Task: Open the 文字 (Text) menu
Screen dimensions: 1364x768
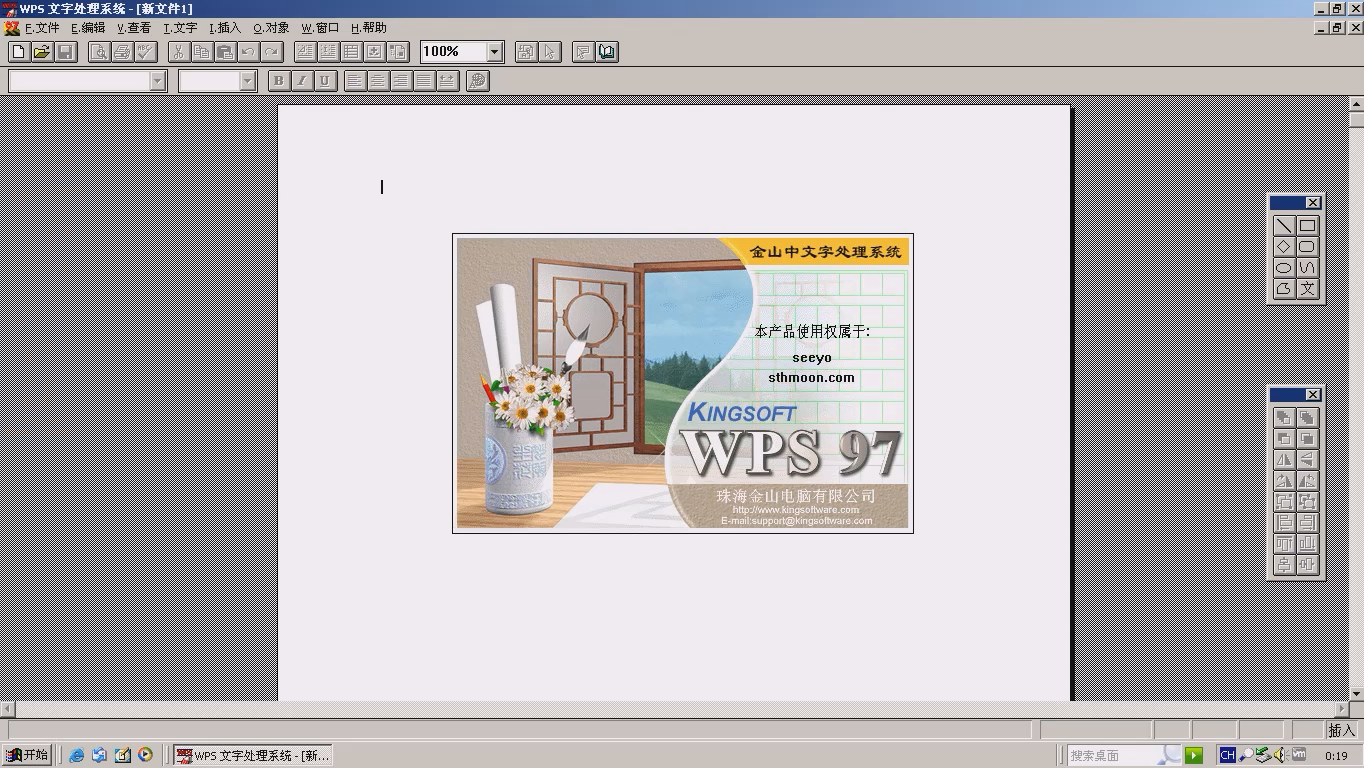Action: point(180,28)
